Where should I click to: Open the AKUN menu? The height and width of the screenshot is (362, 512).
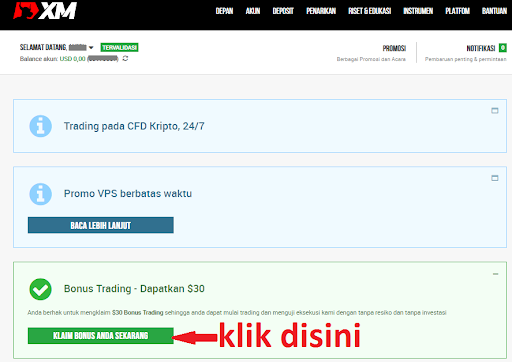point(253,11)
